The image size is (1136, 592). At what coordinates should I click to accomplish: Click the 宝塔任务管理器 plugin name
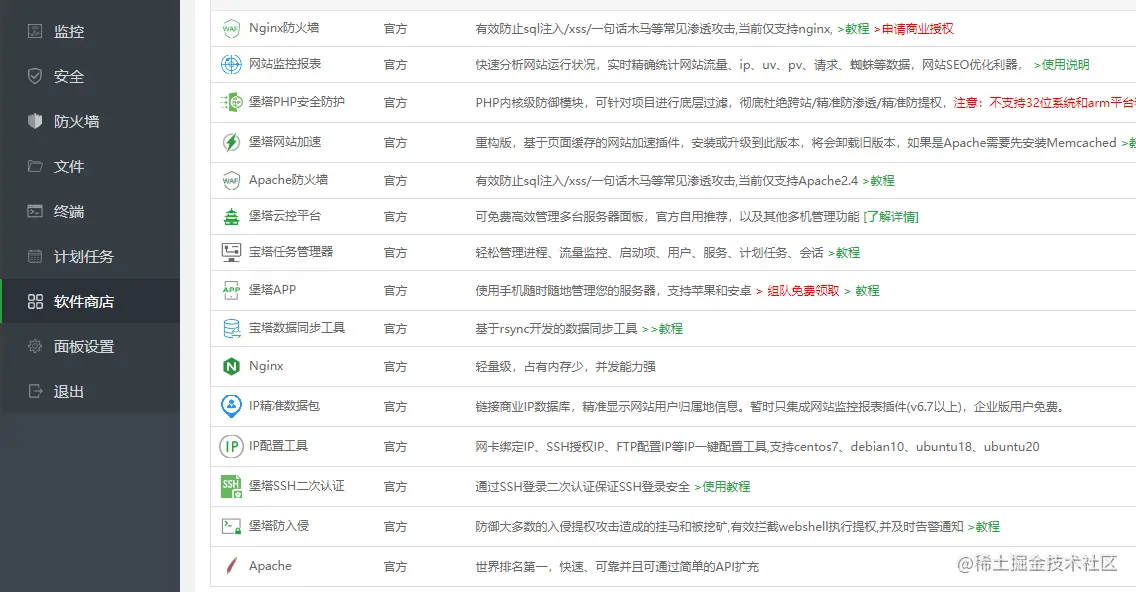tap(291, 251)
